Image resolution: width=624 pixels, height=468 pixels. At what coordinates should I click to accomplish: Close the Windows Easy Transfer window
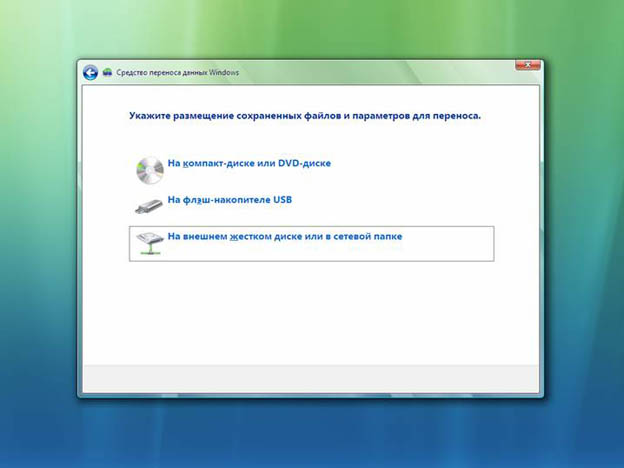tap(528, 65)
